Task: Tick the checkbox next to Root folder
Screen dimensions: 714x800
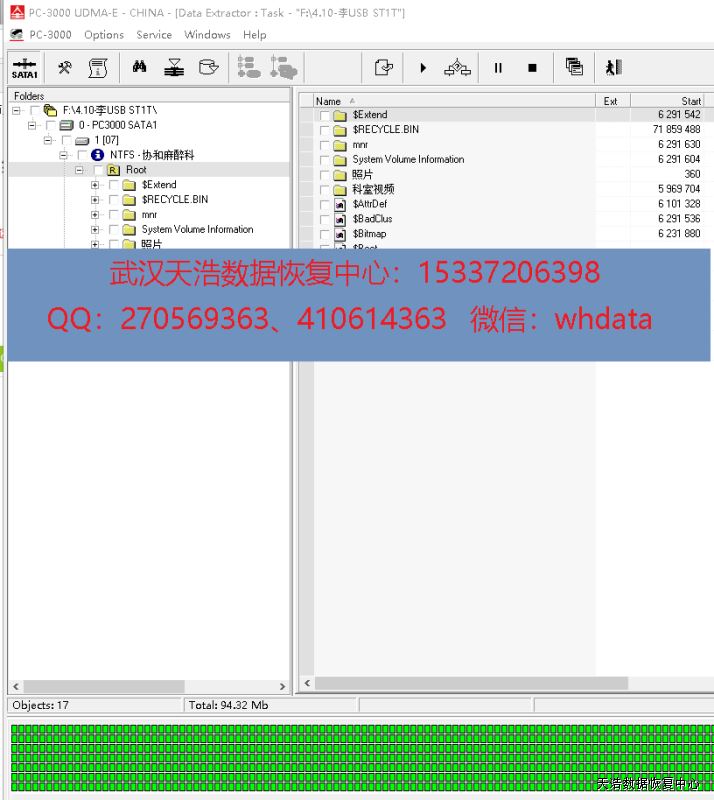Action: tap(97, 170)
